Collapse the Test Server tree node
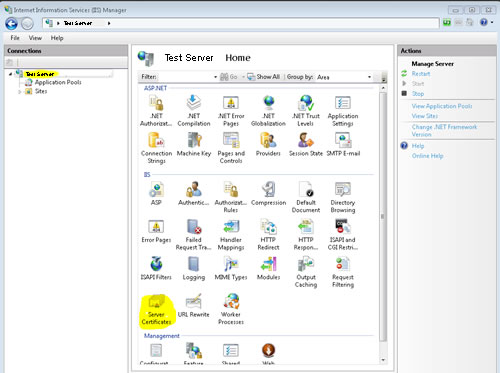This screenshot has width=500, height=373. click(11, 74)
